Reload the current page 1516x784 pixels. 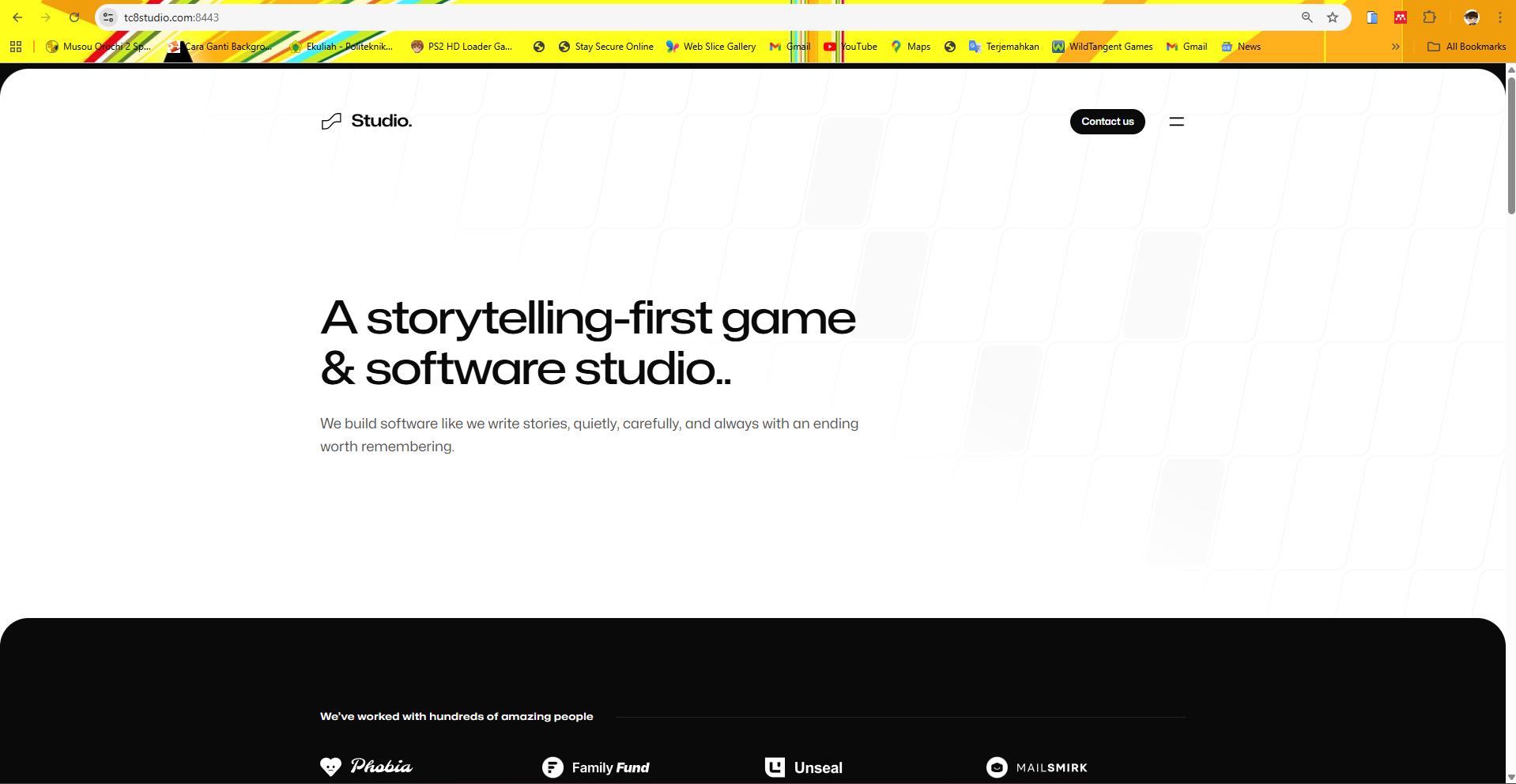[x=74, y=17]
